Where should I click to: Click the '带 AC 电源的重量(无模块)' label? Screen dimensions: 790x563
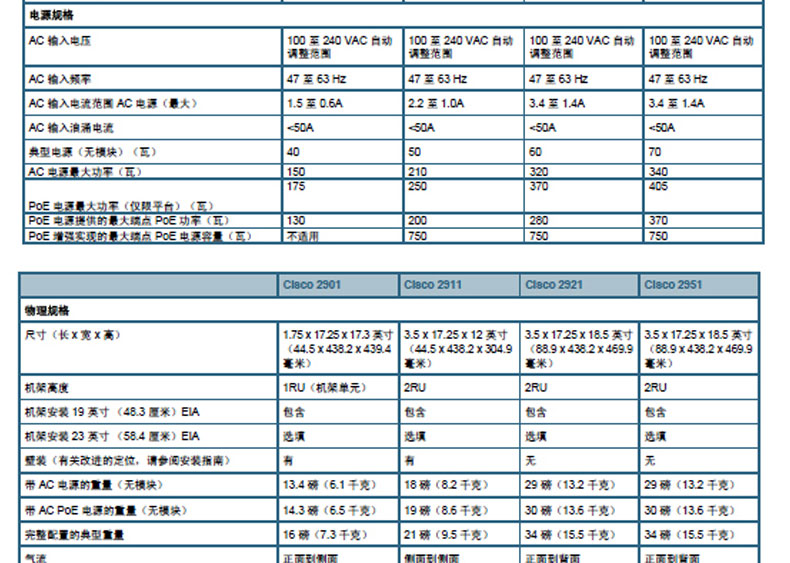coord(94,485)
